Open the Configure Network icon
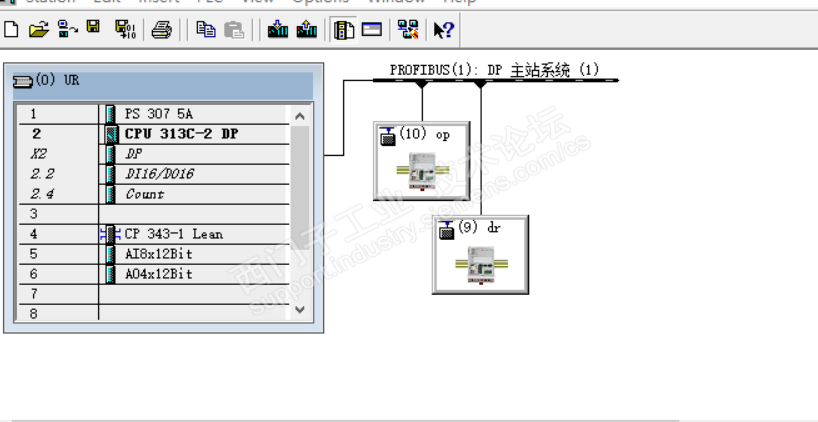 pos(408,29)
